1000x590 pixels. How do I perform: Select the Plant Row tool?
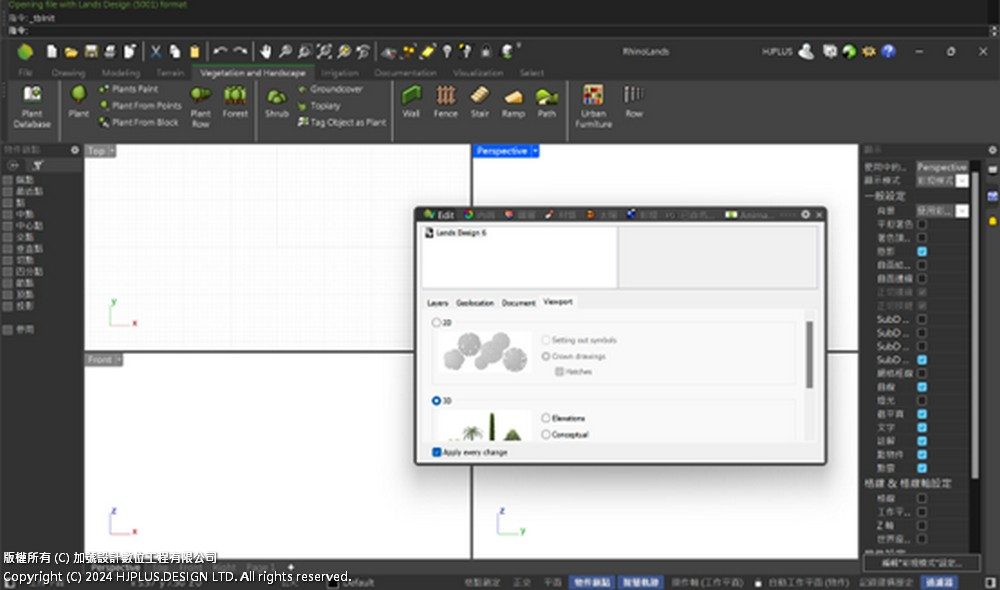pos(200,107)
